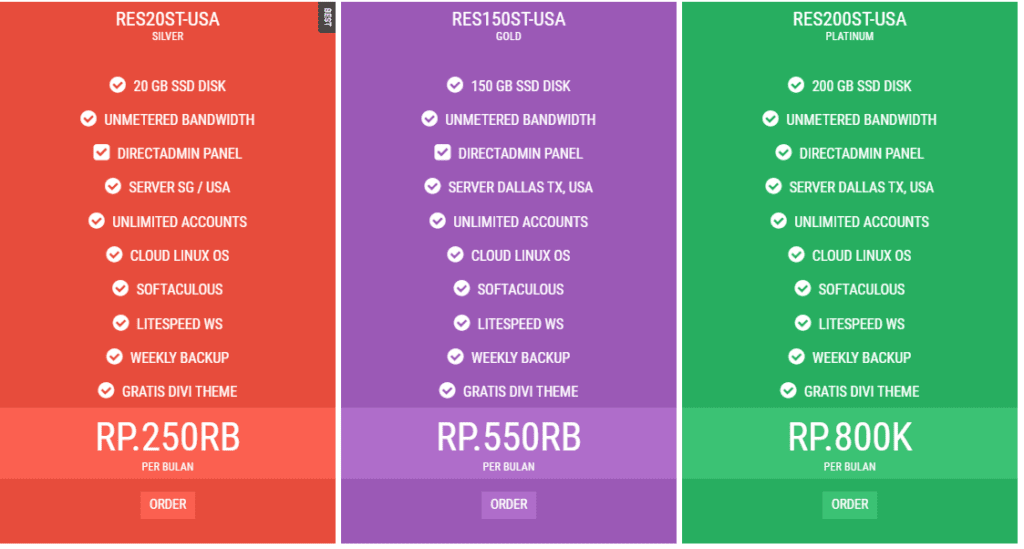Click checkmark icon beside 150 GB SSD Disk
Viewport: 1024px width, 549px height.
455,85
